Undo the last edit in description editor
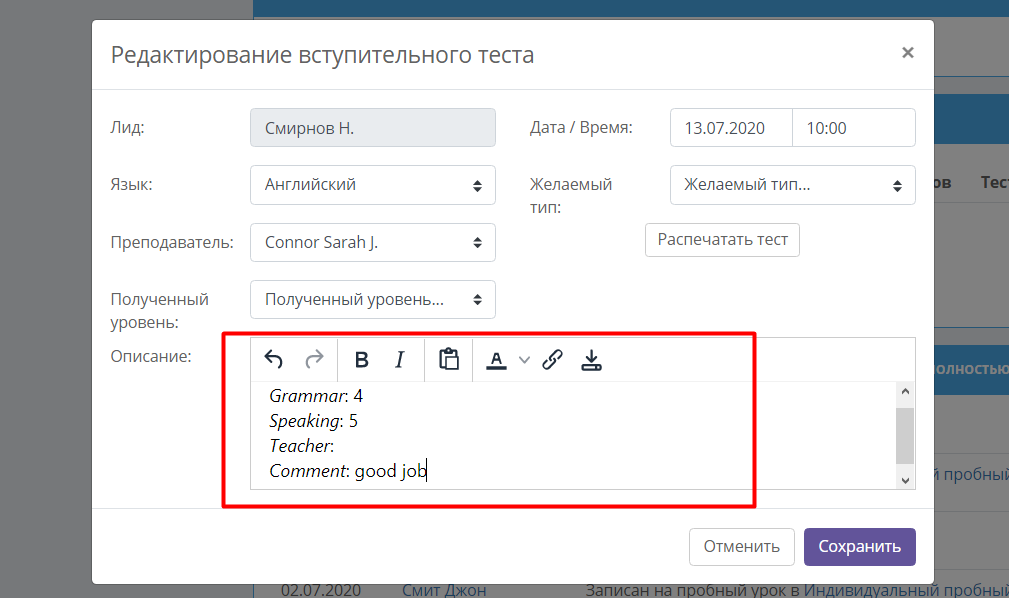 tap(273, 359)
